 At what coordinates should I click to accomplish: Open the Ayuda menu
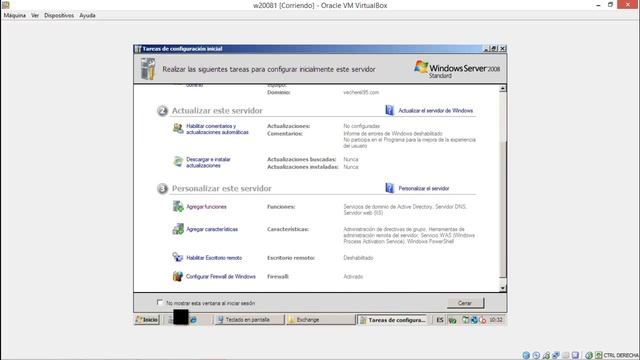point(87,16)
